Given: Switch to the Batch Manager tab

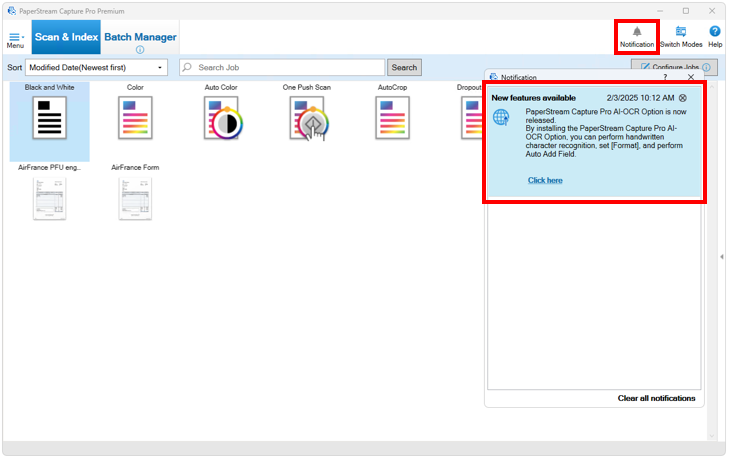Looking at the screenshot, I should point(140,37).
